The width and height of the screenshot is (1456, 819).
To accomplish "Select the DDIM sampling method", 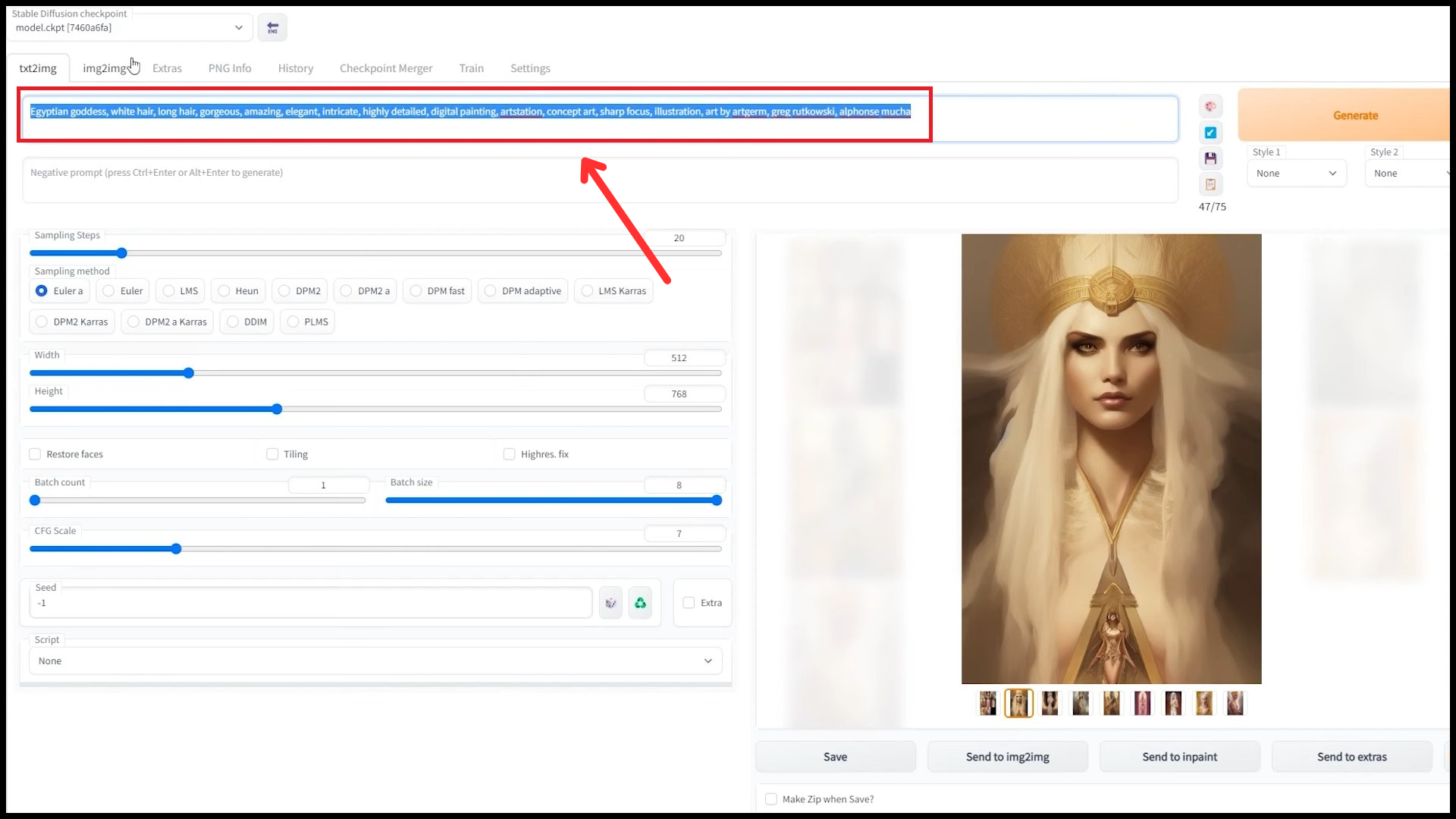I will click(x=234, y=322).
